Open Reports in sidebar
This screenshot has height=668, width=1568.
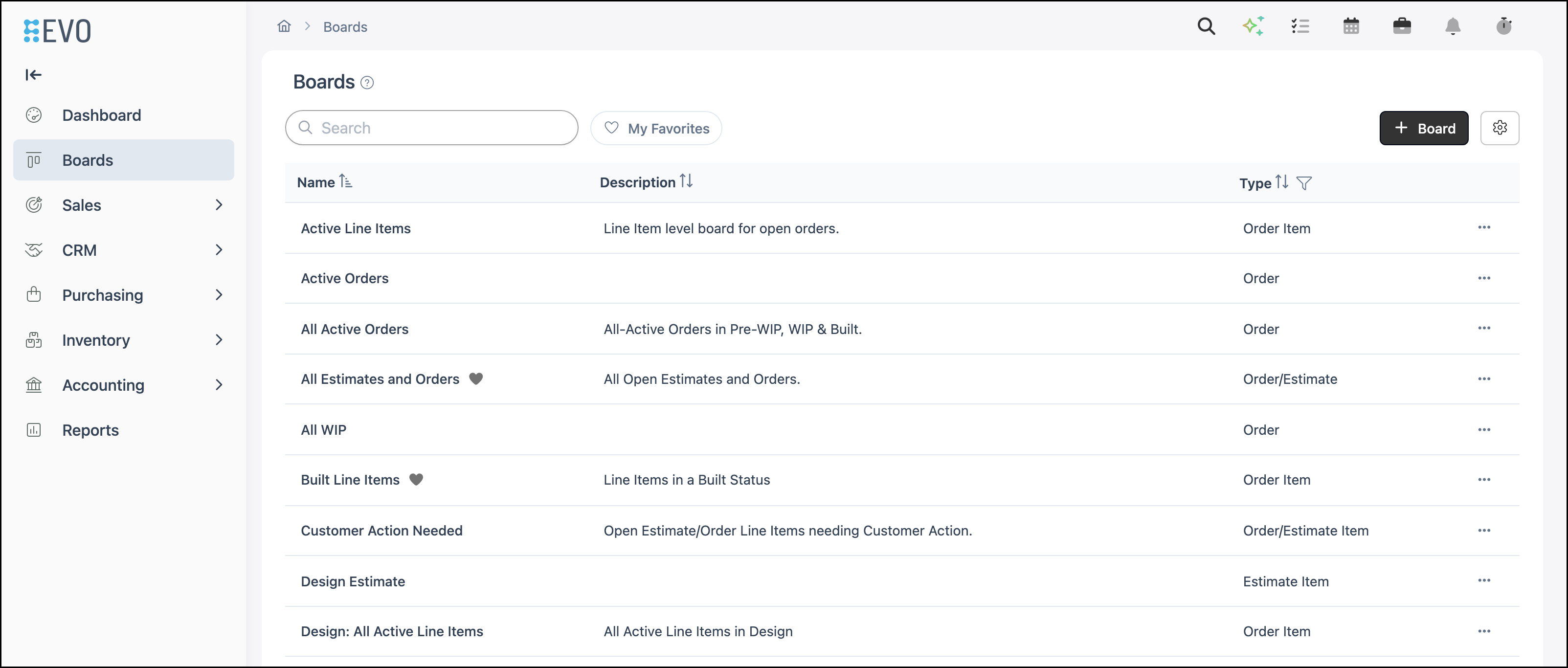pos(124,430)
